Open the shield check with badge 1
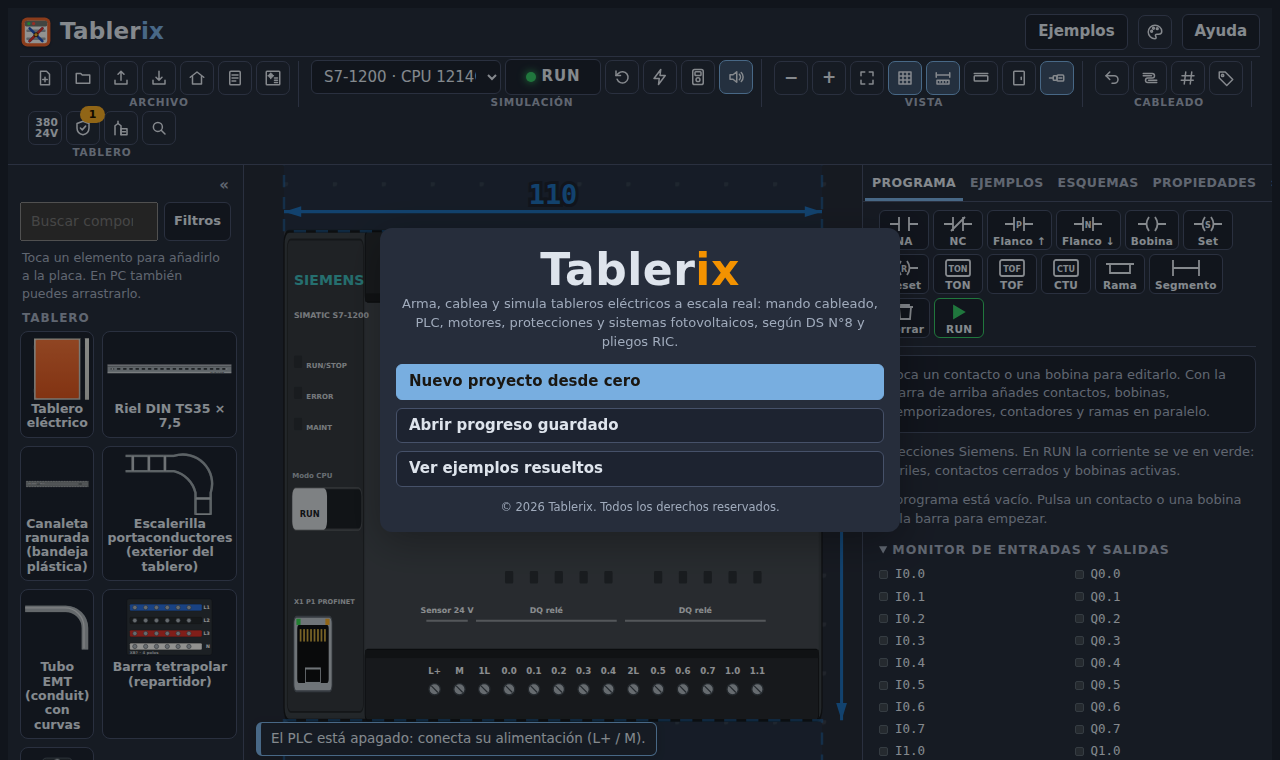This screenshot has height=760, width=1280. click(83, 128)
